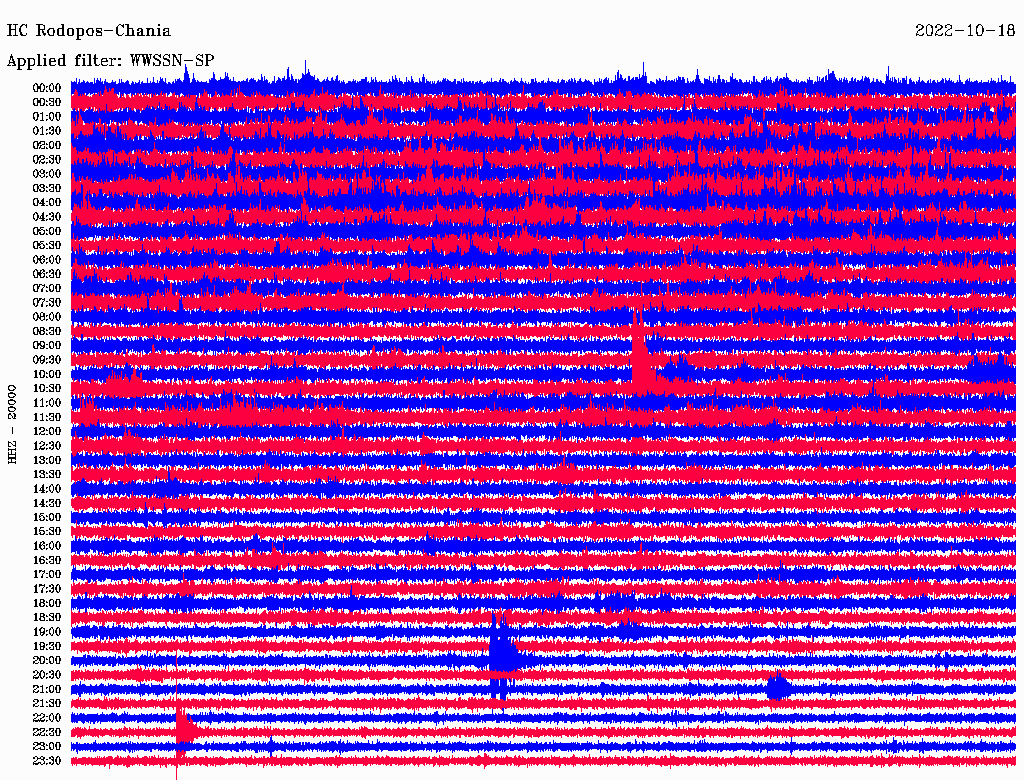Click the 00:00 time label
Image resolution: width=1024 pixels, height=780 pixels.
(x=47, y=88)
